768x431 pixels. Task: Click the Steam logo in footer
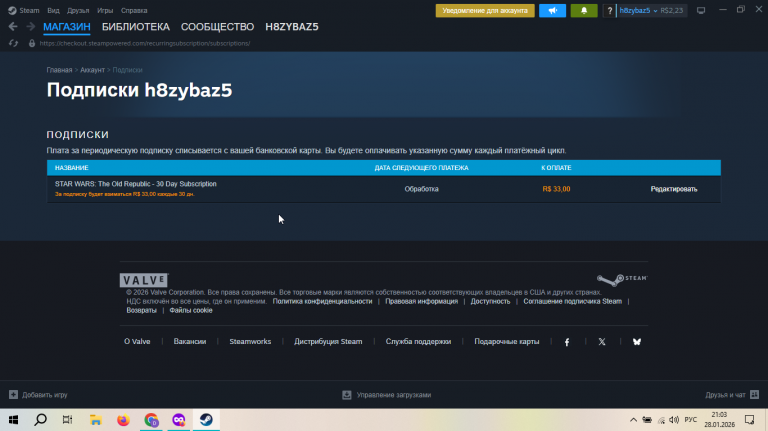click(622, 280)
